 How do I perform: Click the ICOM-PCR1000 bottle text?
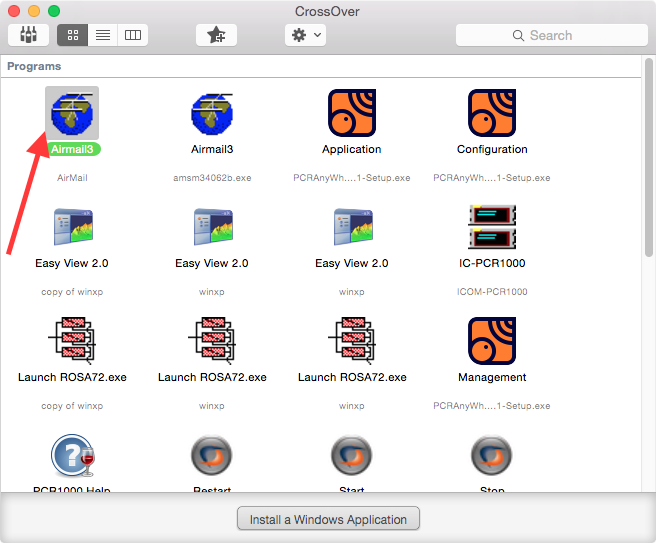[x=492, y=292]
